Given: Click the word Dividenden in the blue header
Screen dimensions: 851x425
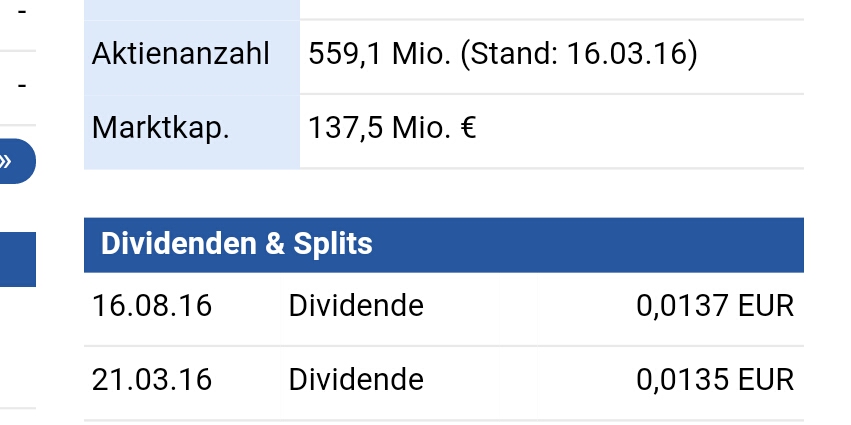Looking at the screenshot, I should click(x=178, y=244).
